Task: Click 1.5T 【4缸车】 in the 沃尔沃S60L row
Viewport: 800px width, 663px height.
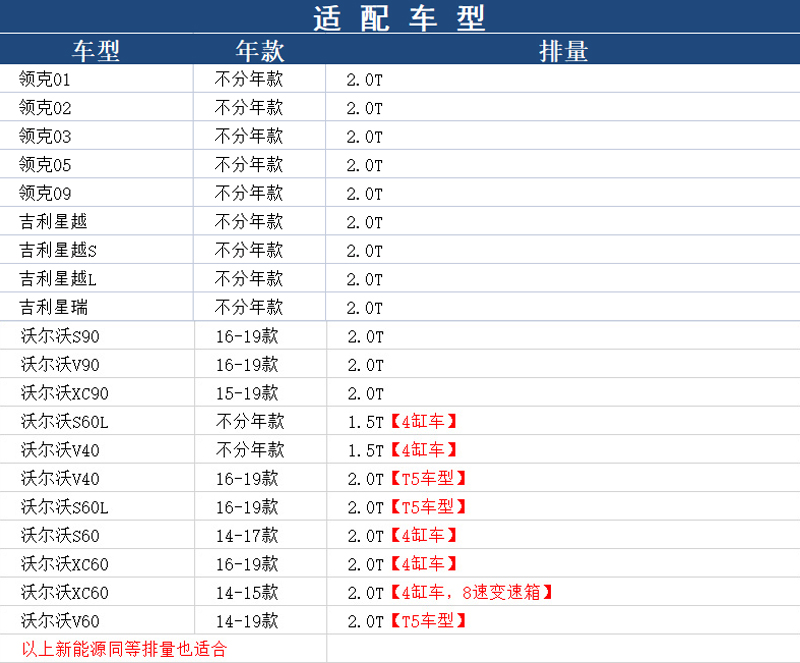Action: 402,422
